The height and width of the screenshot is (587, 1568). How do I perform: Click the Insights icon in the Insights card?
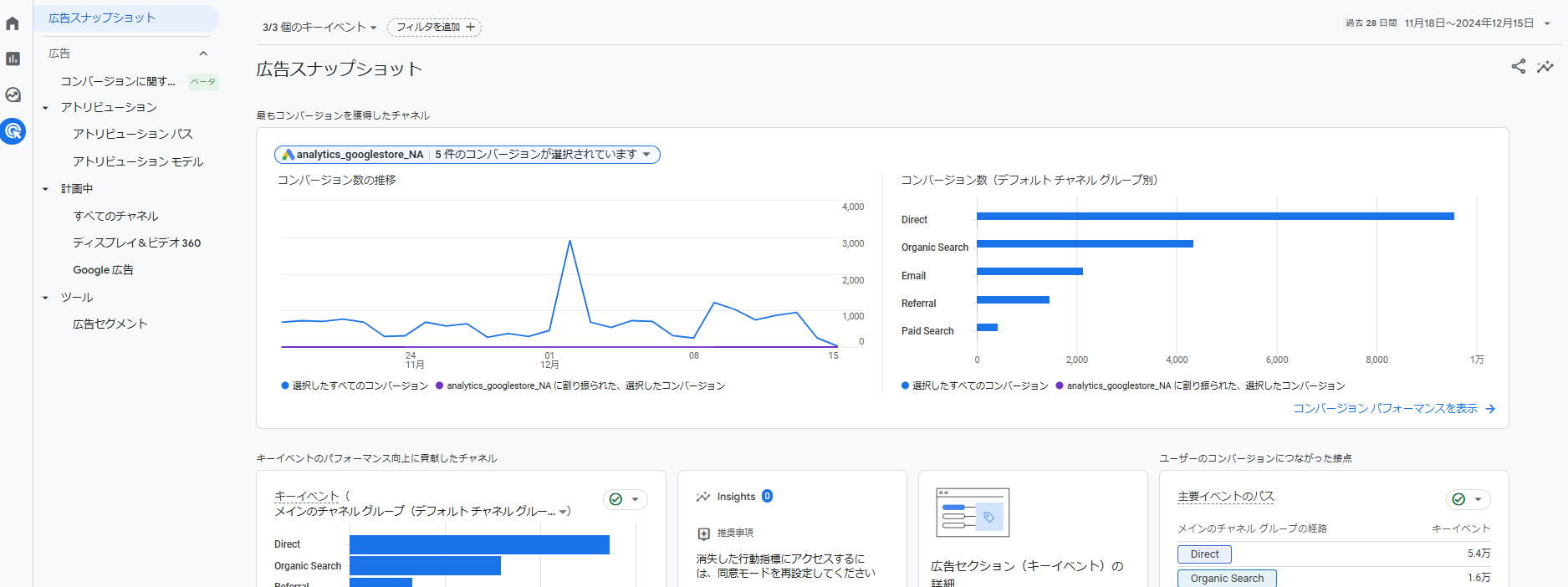point(703,497)
